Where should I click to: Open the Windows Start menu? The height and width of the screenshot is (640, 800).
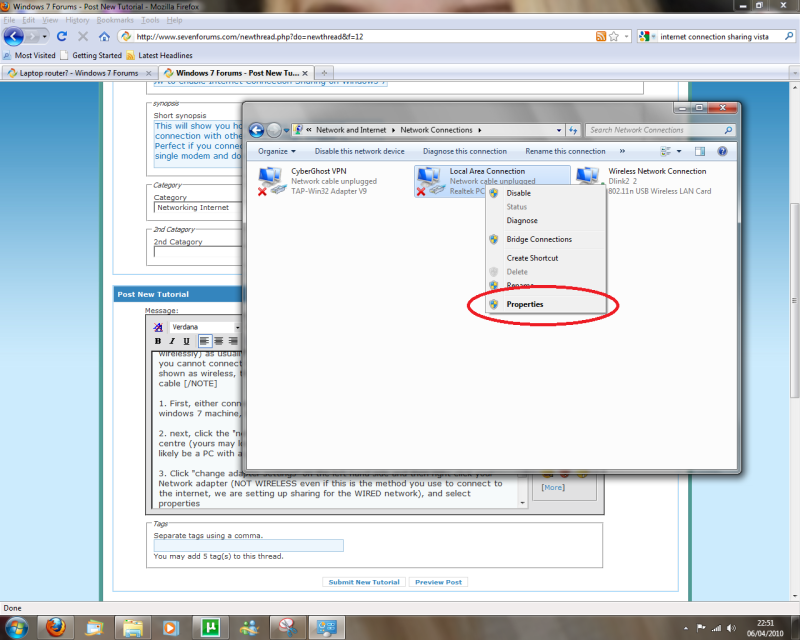(x=17, y=627)
